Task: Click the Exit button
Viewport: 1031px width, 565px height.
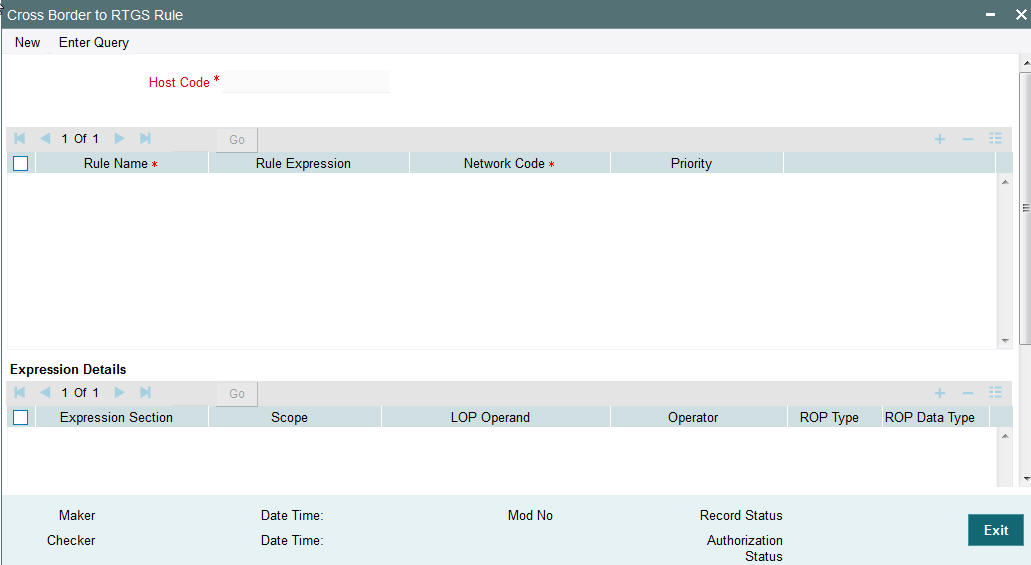Action: pos(995,530)
